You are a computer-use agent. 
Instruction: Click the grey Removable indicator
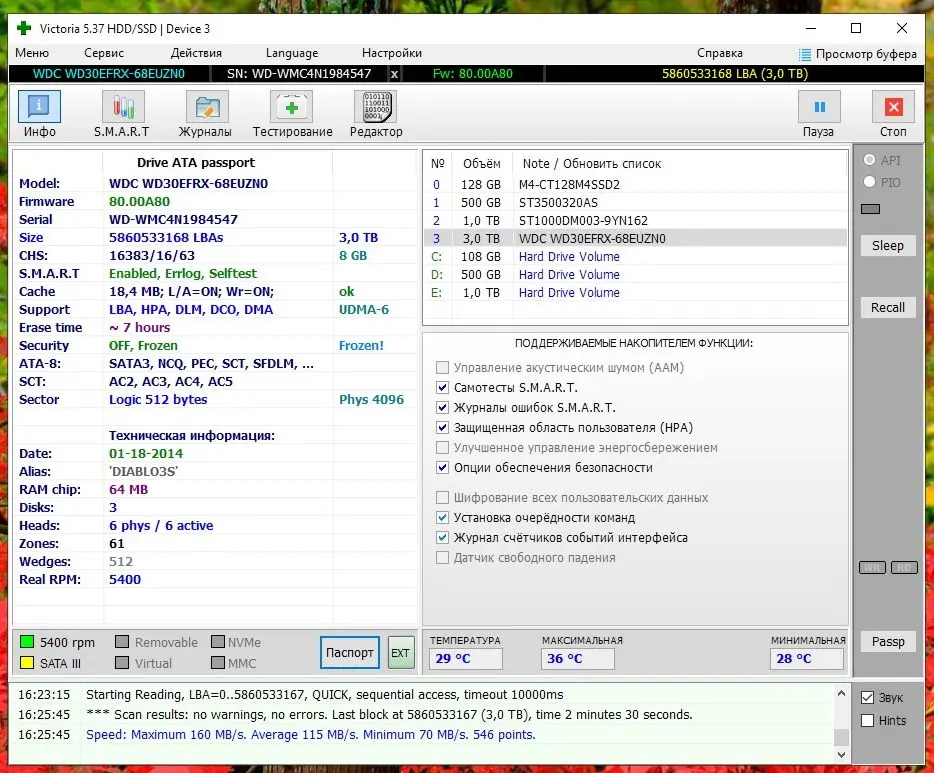pyautogui.click(x=122, y=641)
